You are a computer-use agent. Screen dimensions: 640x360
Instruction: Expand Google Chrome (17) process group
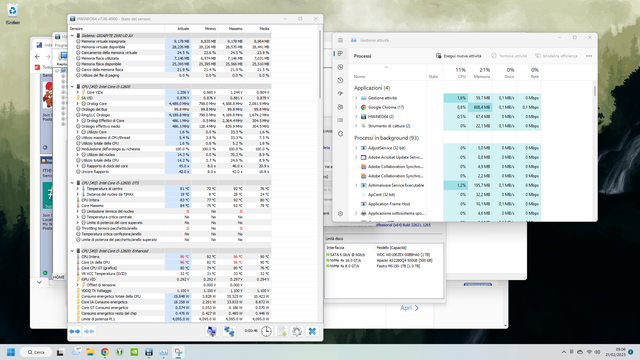[x=356, y=107]
